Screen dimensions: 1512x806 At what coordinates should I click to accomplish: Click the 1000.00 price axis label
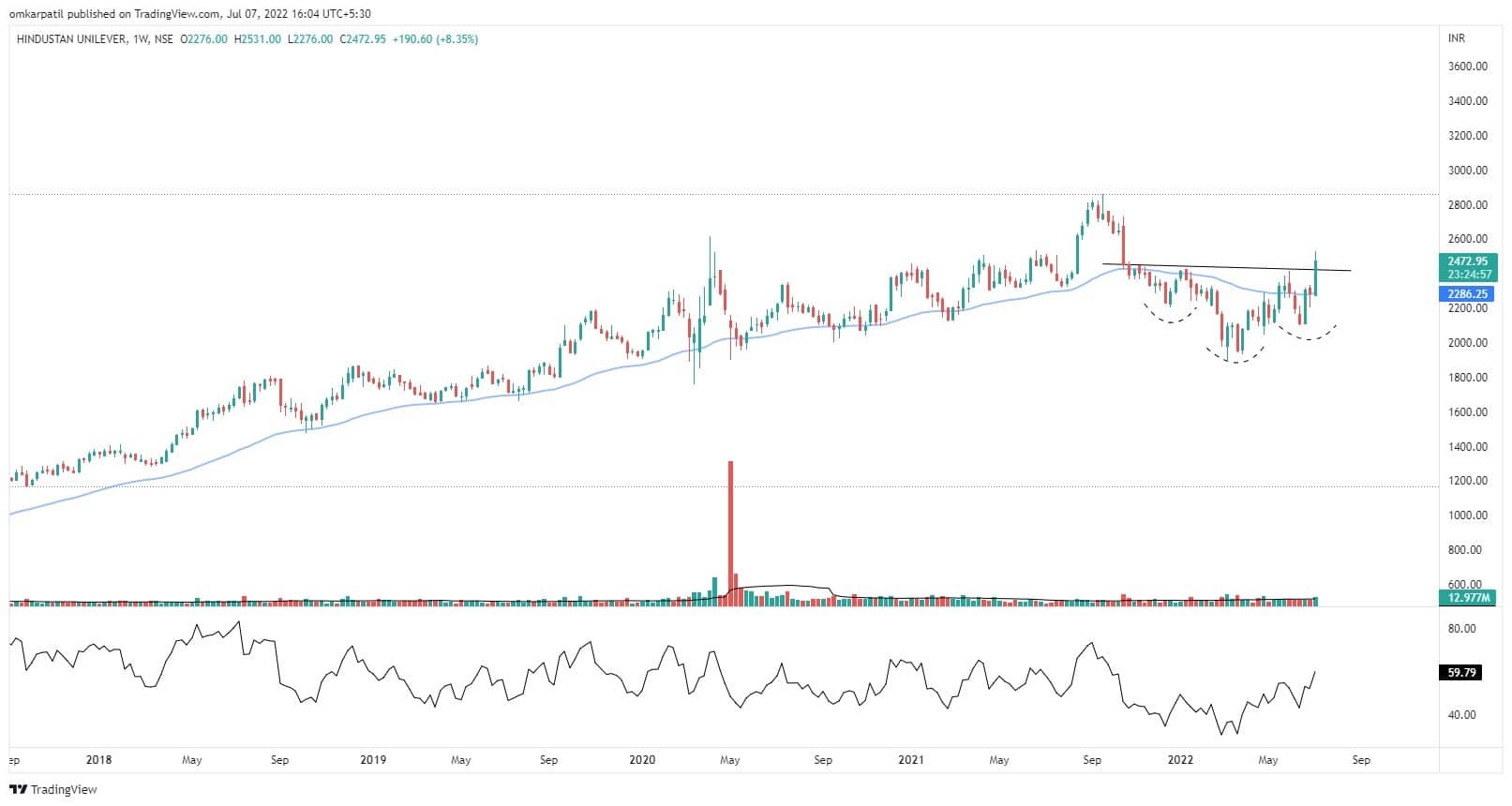(1468, 515)
